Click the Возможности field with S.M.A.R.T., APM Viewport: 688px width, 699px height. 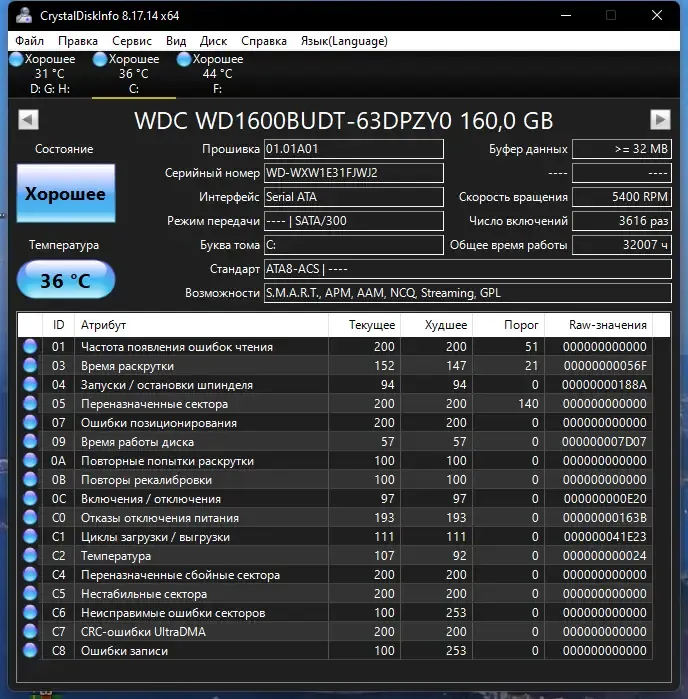(x=468, y=293)
